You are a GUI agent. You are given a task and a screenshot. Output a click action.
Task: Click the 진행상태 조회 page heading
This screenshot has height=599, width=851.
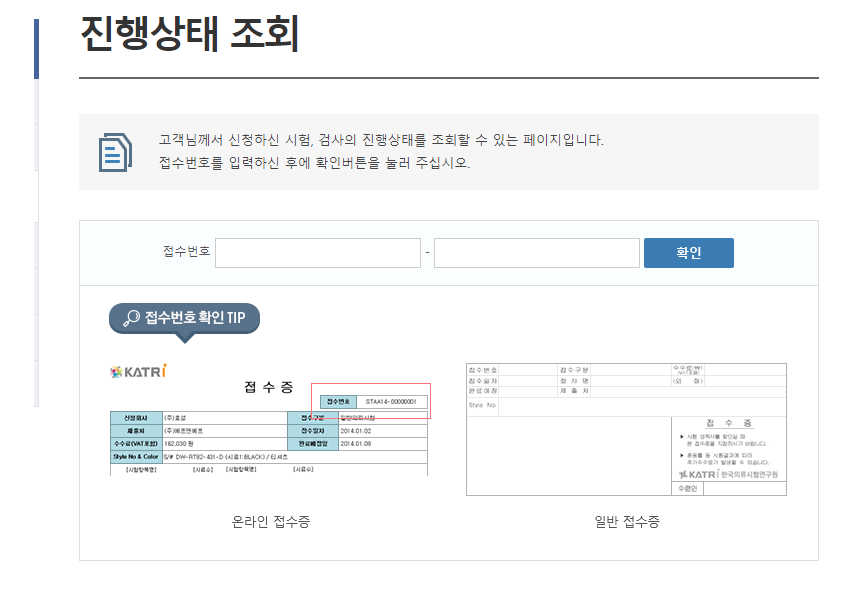click(x=190, y=34)
